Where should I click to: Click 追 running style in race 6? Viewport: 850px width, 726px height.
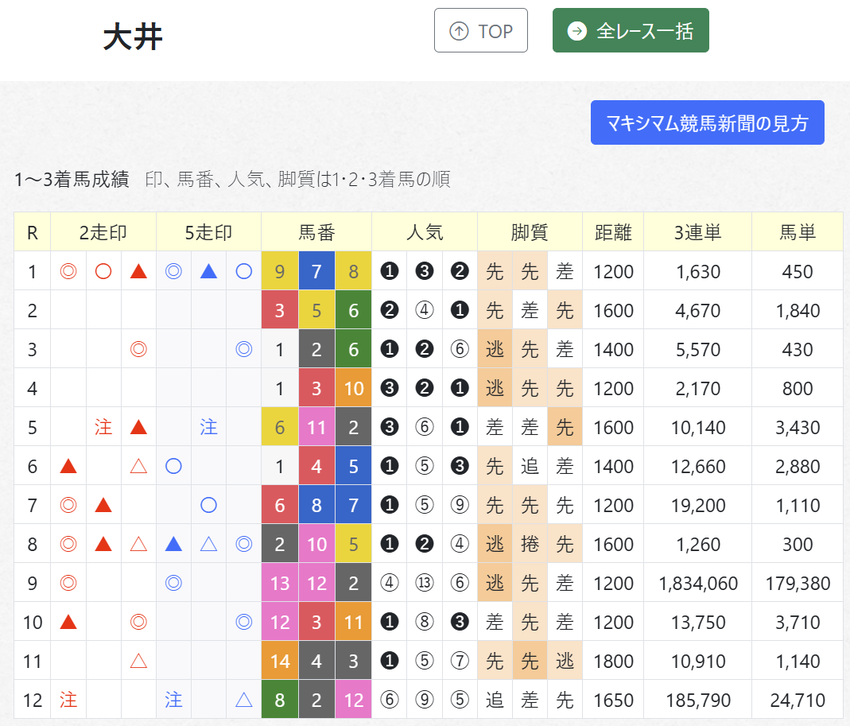click(x=530, y=466)
